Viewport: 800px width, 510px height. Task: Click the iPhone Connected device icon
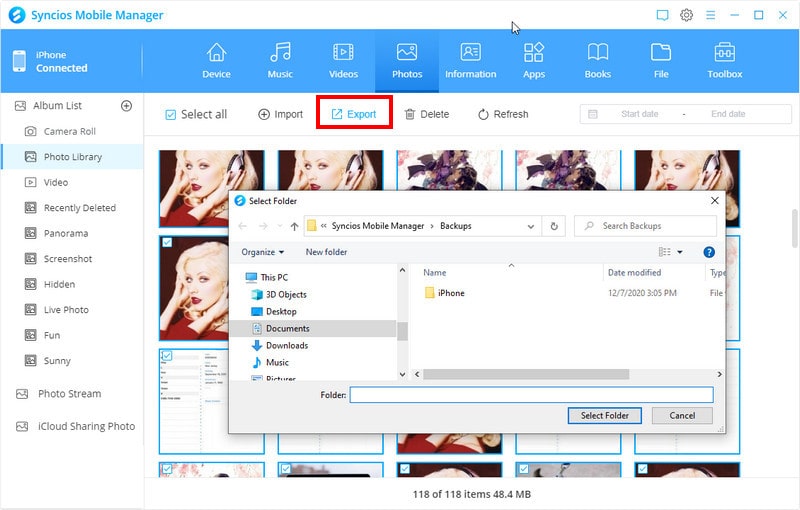19,61
